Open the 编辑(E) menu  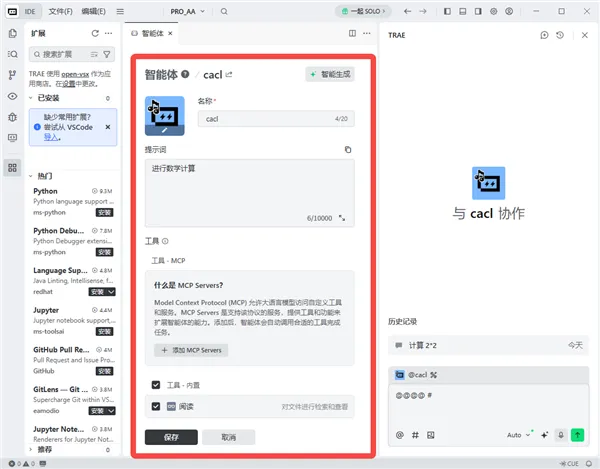93,11
